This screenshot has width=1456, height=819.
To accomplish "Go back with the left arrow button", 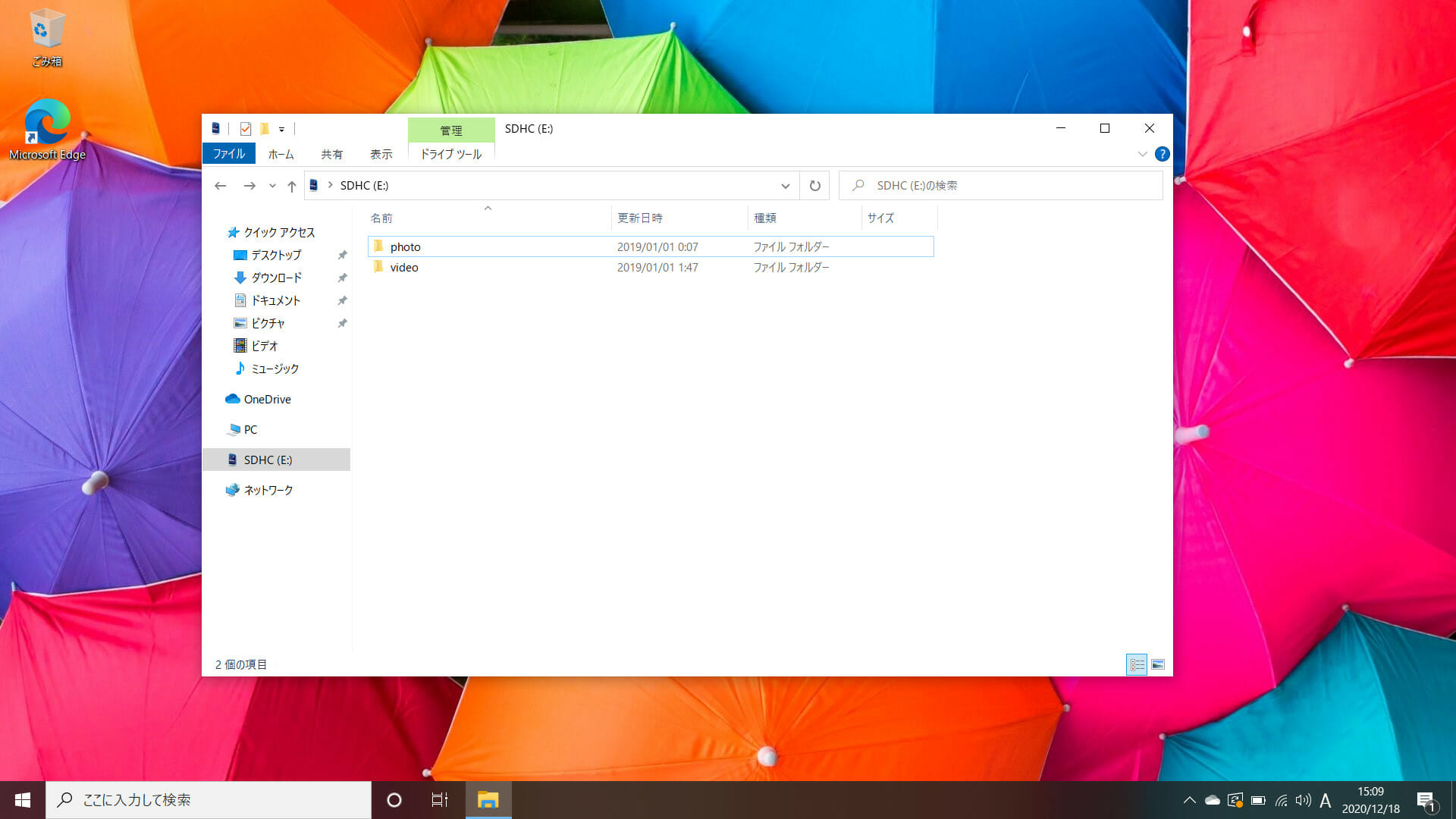I will [221, 186].
